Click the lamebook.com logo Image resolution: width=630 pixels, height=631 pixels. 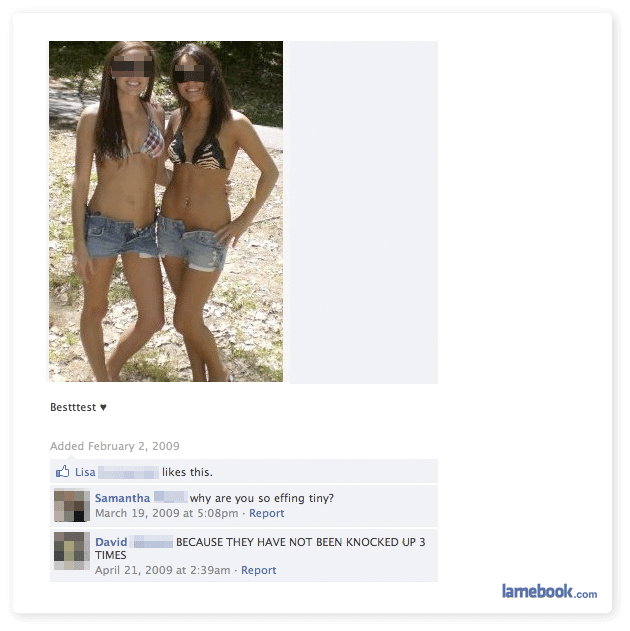coord(549,592)
